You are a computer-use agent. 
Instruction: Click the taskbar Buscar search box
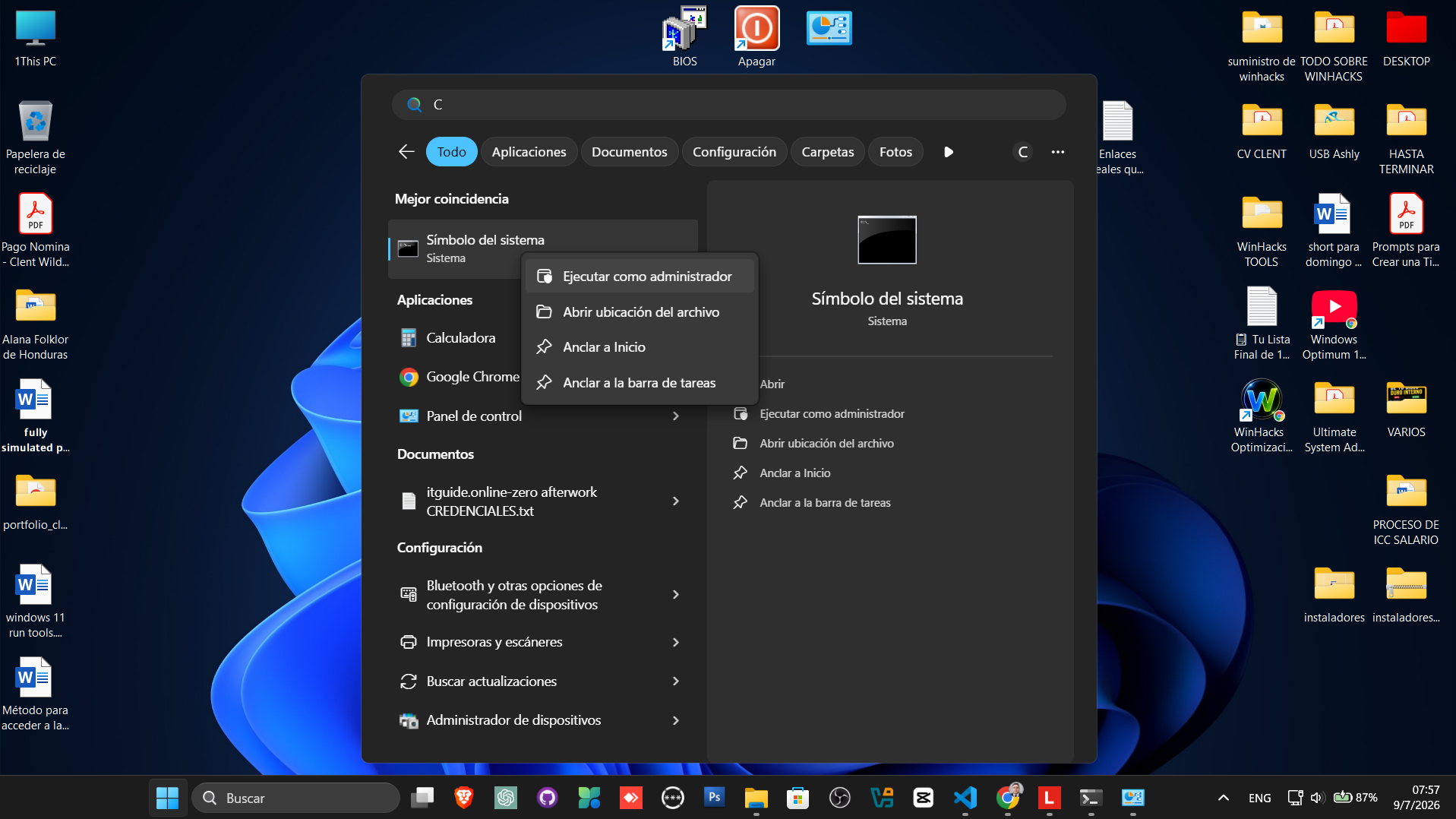[296, 798]
